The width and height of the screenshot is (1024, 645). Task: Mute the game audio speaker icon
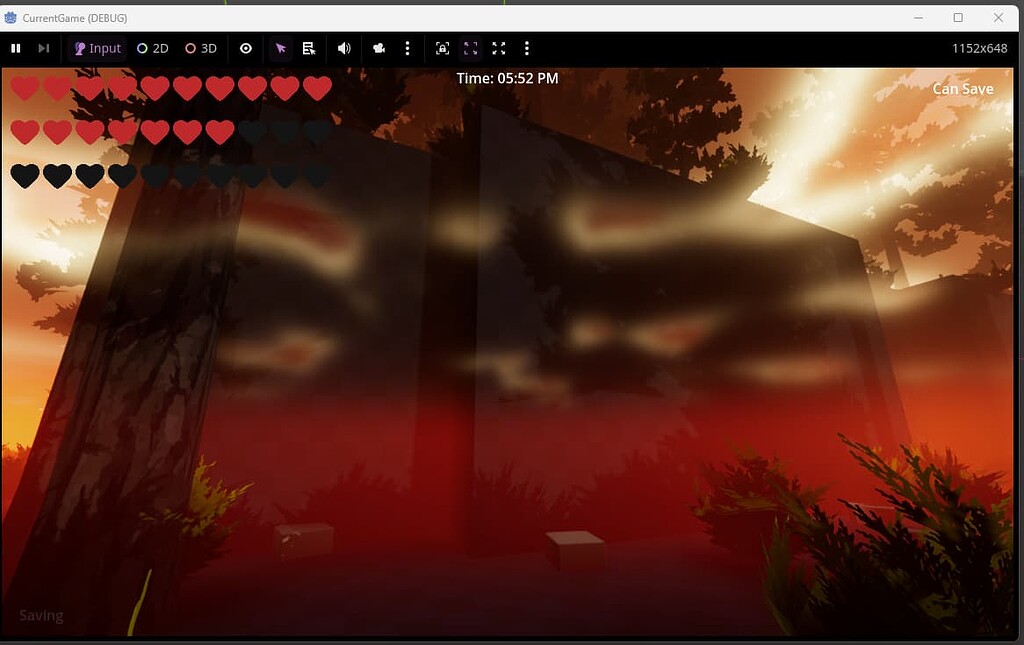pos(344,48)
